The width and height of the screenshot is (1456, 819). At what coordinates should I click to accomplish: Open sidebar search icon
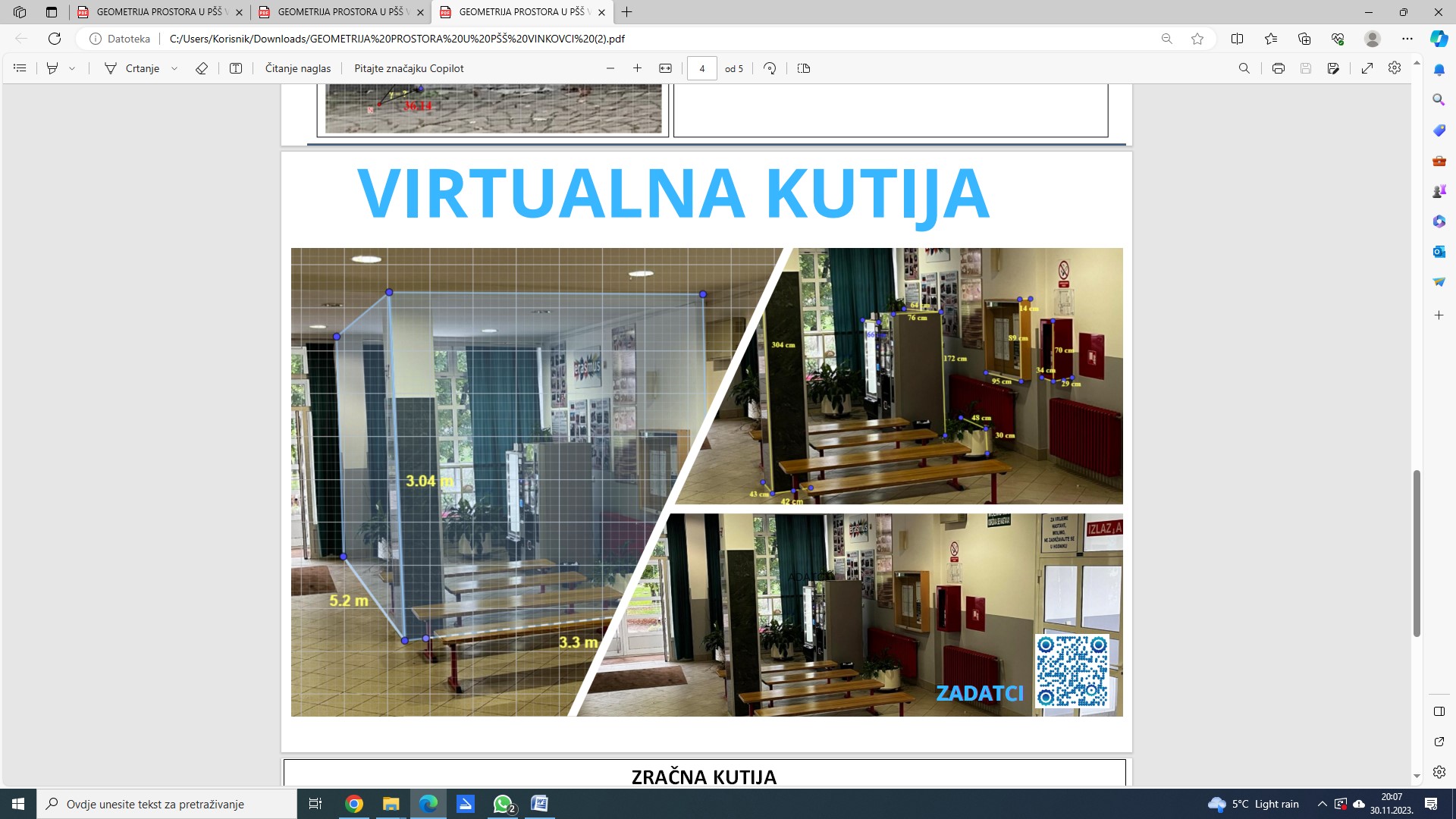pyautogui.click(x=1439, y=100)
